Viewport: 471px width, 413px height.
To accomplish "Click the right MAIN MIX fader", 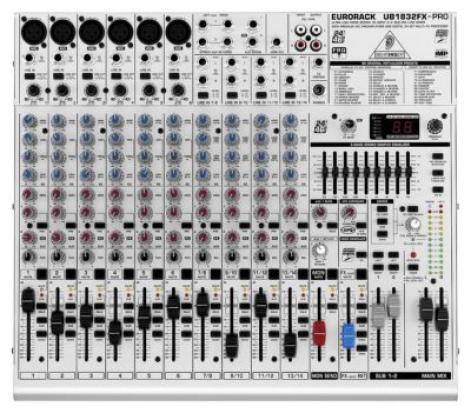I will click(x=442, y=319).
